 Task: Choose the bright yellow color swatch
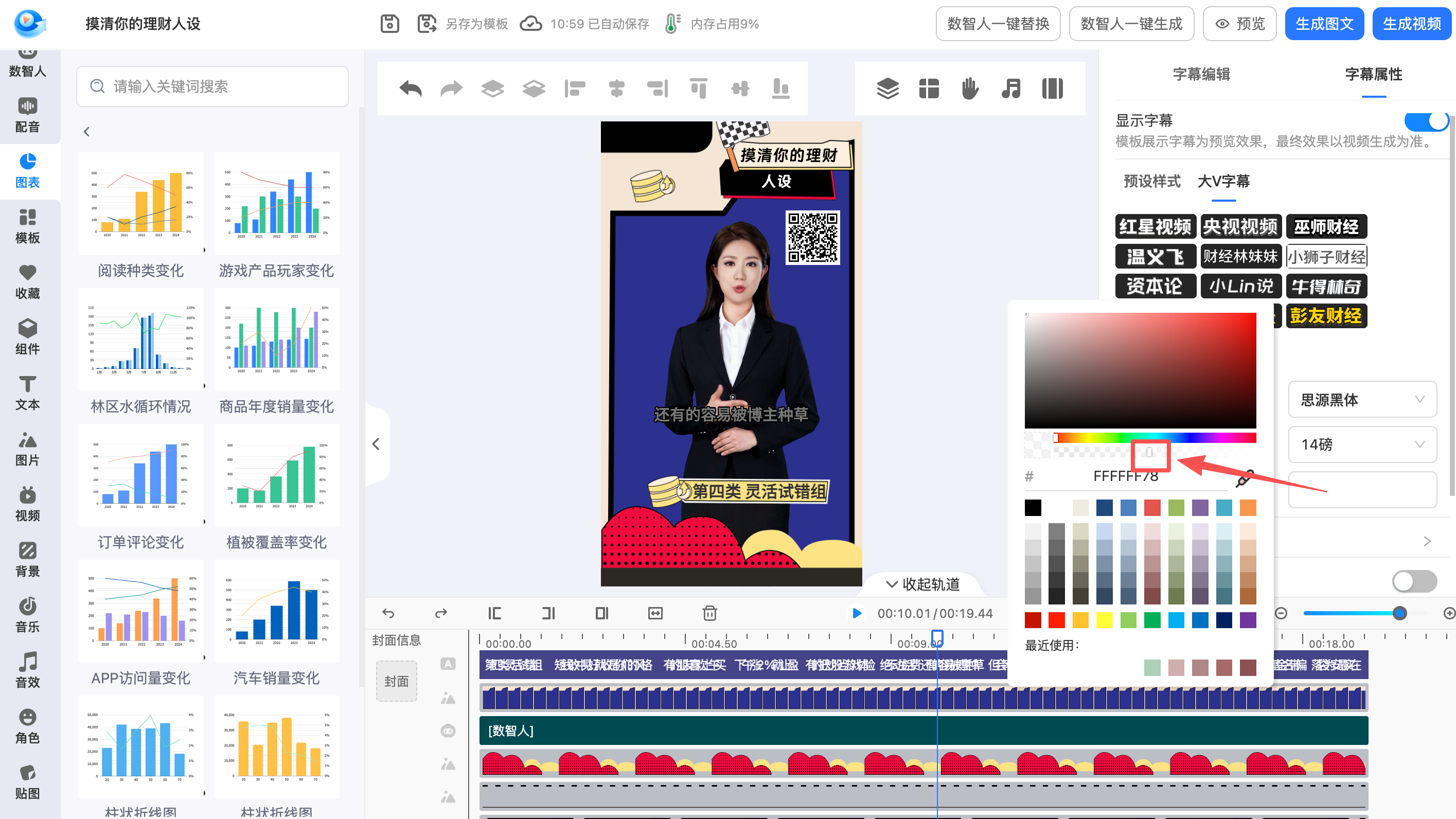(1104, 620)
